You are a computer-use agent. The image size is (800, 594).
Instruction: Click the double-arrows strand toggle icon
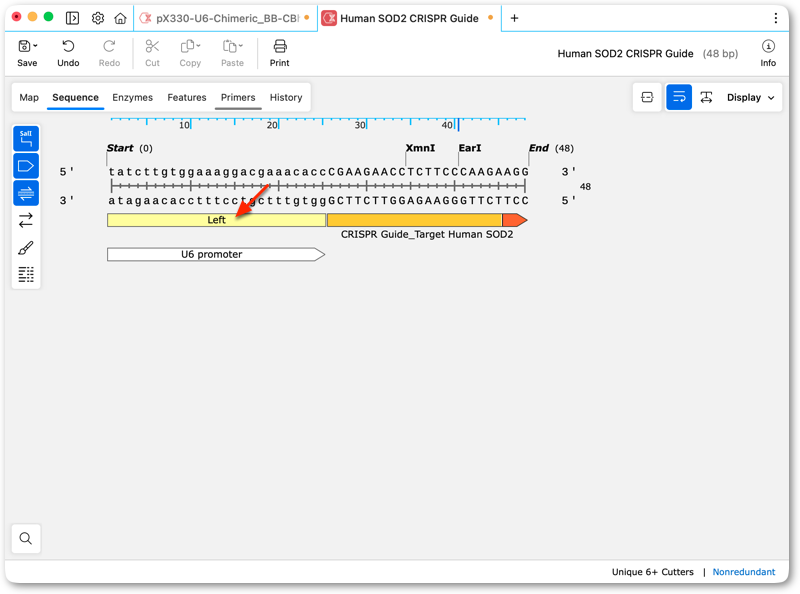coord(26,220)
